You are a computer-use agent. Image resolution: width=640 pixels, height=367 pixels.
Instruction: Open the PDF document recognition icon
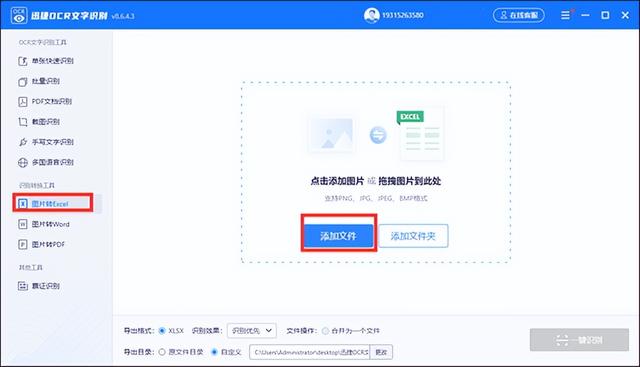tap(23, 102)
